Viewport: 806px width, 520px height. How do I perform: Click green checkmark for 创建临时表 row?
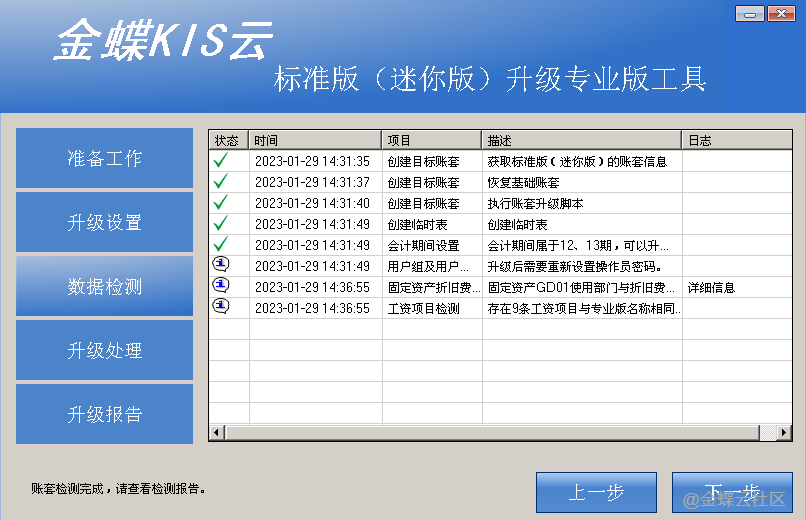click(221, 223)
